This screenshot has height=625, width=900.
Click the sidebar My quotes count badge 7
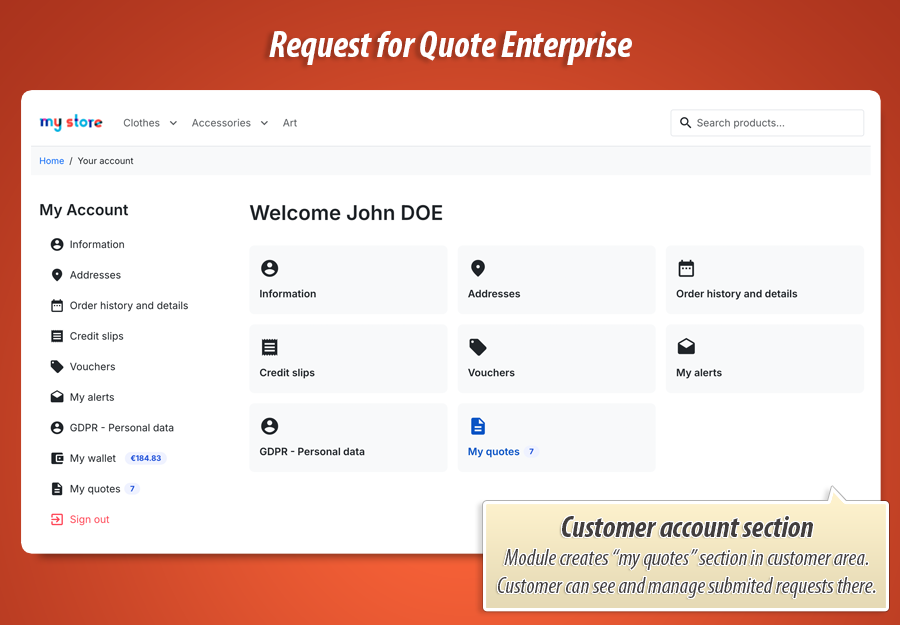coord(133,489)
